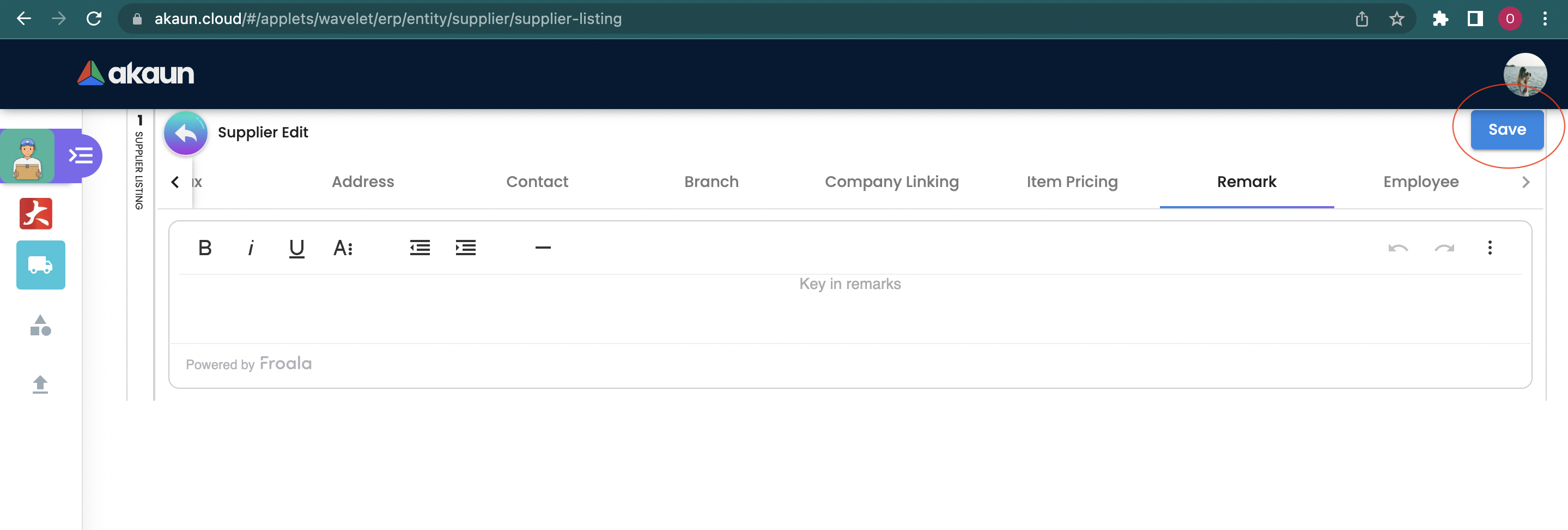This screenshot has width=1568, height=530.
Task: Switch to the Contact tab
Action: pyautogui.click(x=537, y=182)
